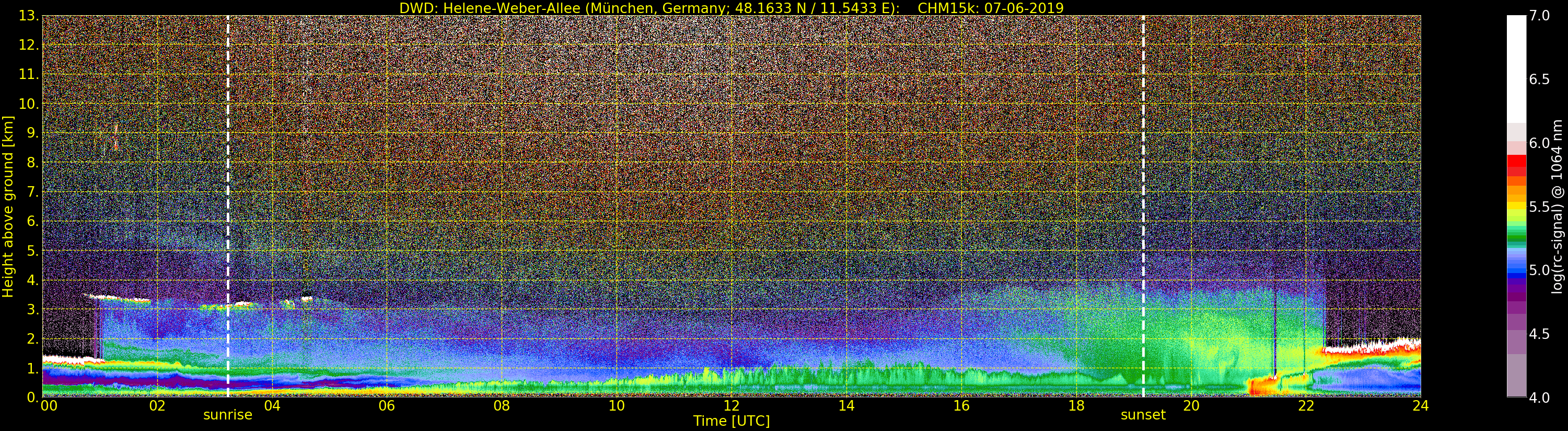This screenshot has height=431, width=1568.
Task: Click the white cloud base after 22 UTC
Action: click(x=1373, y=347)
